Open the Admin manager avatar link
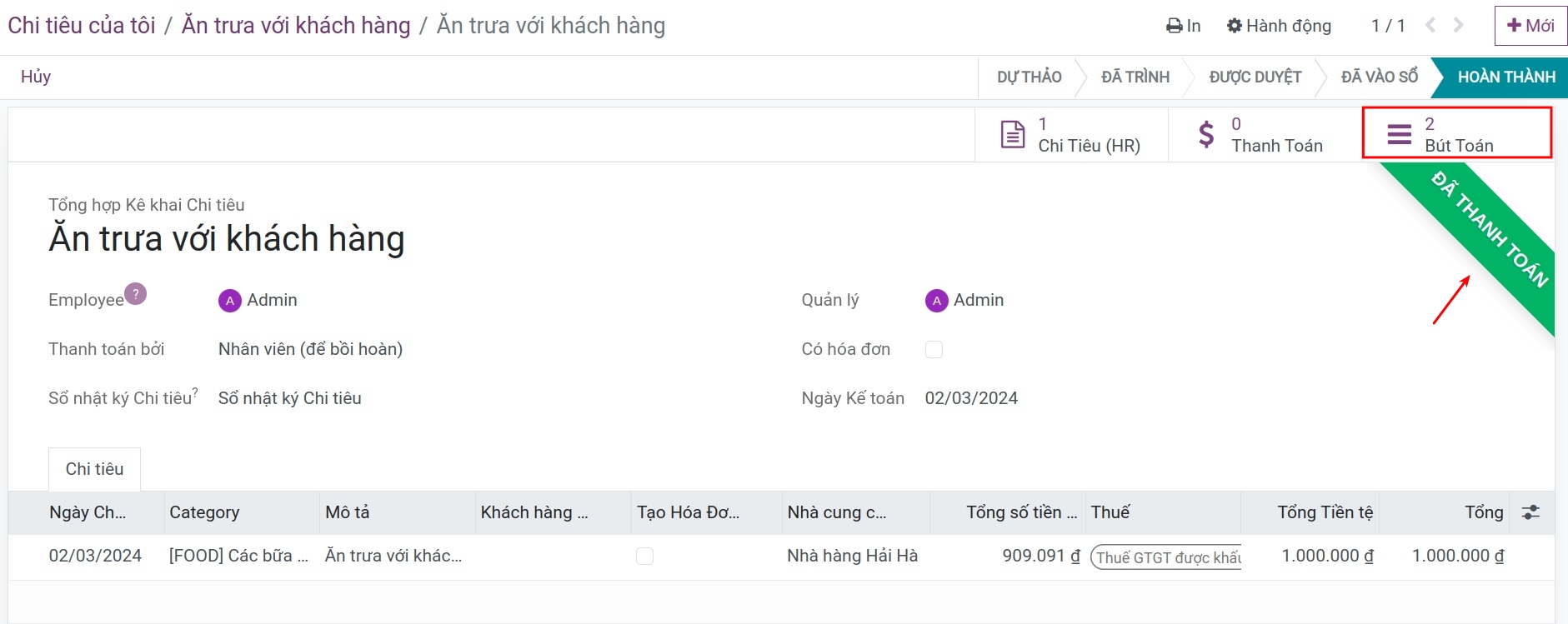Viewport: 1568px width, 624px height. 964,300
